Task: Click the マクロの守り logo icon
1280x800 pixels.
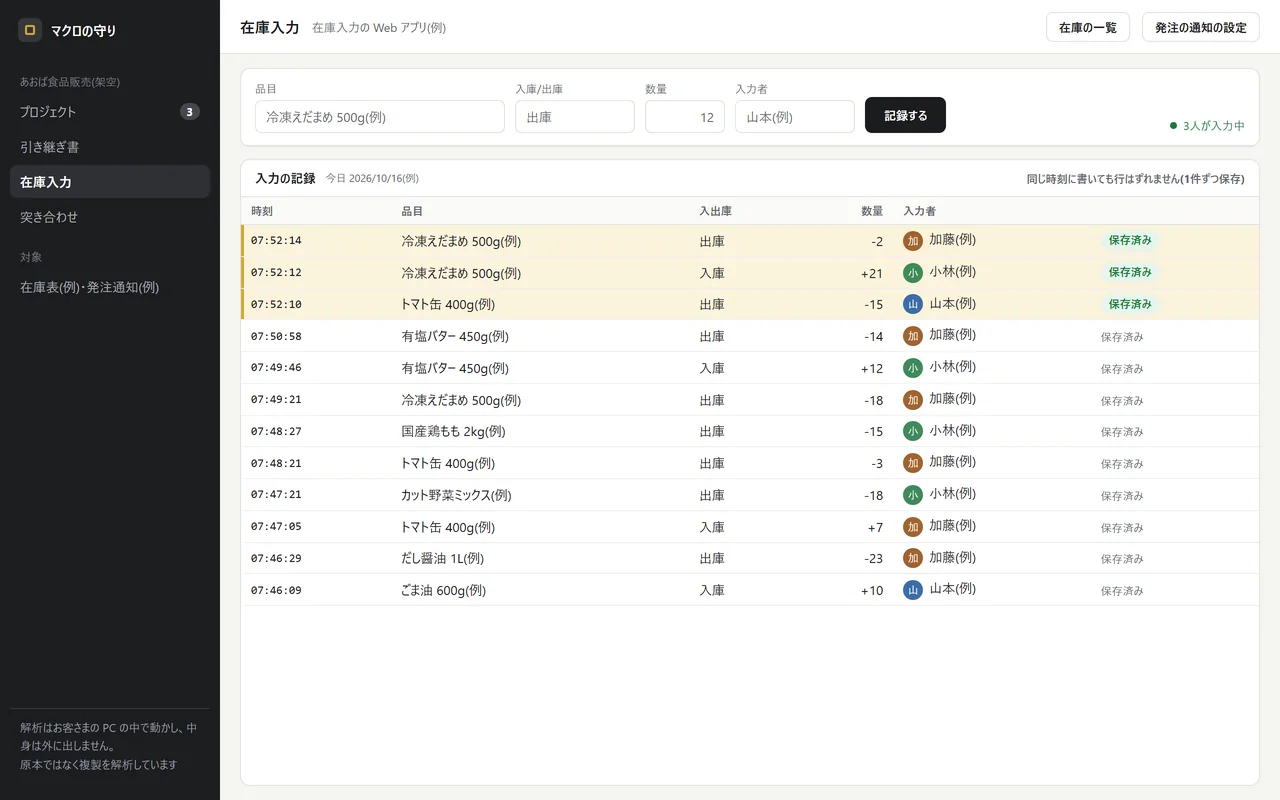Action: click(x=30, y=30)
